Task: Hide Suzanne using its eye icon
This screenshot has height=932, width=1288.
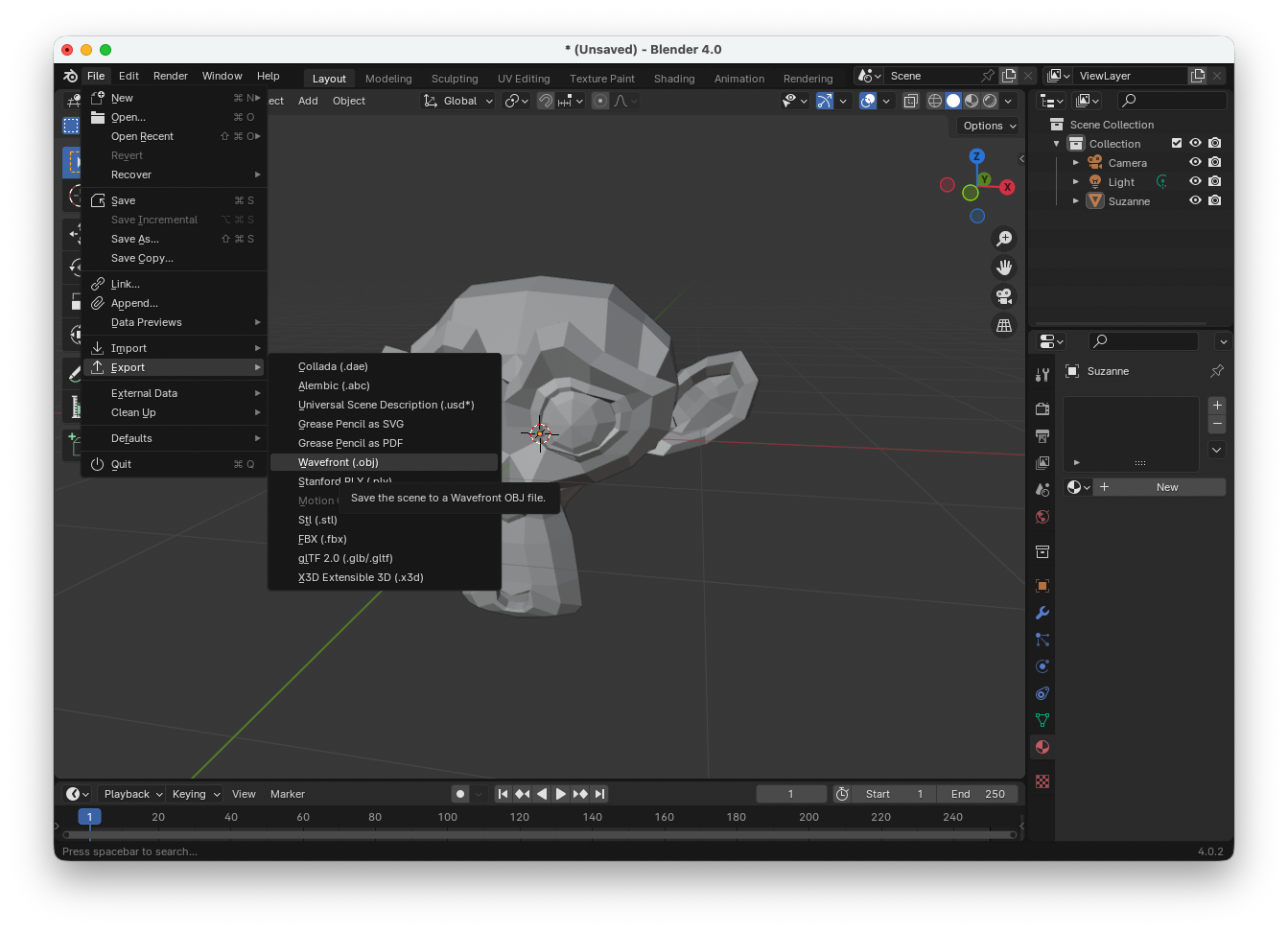Action: (1195, 201)
